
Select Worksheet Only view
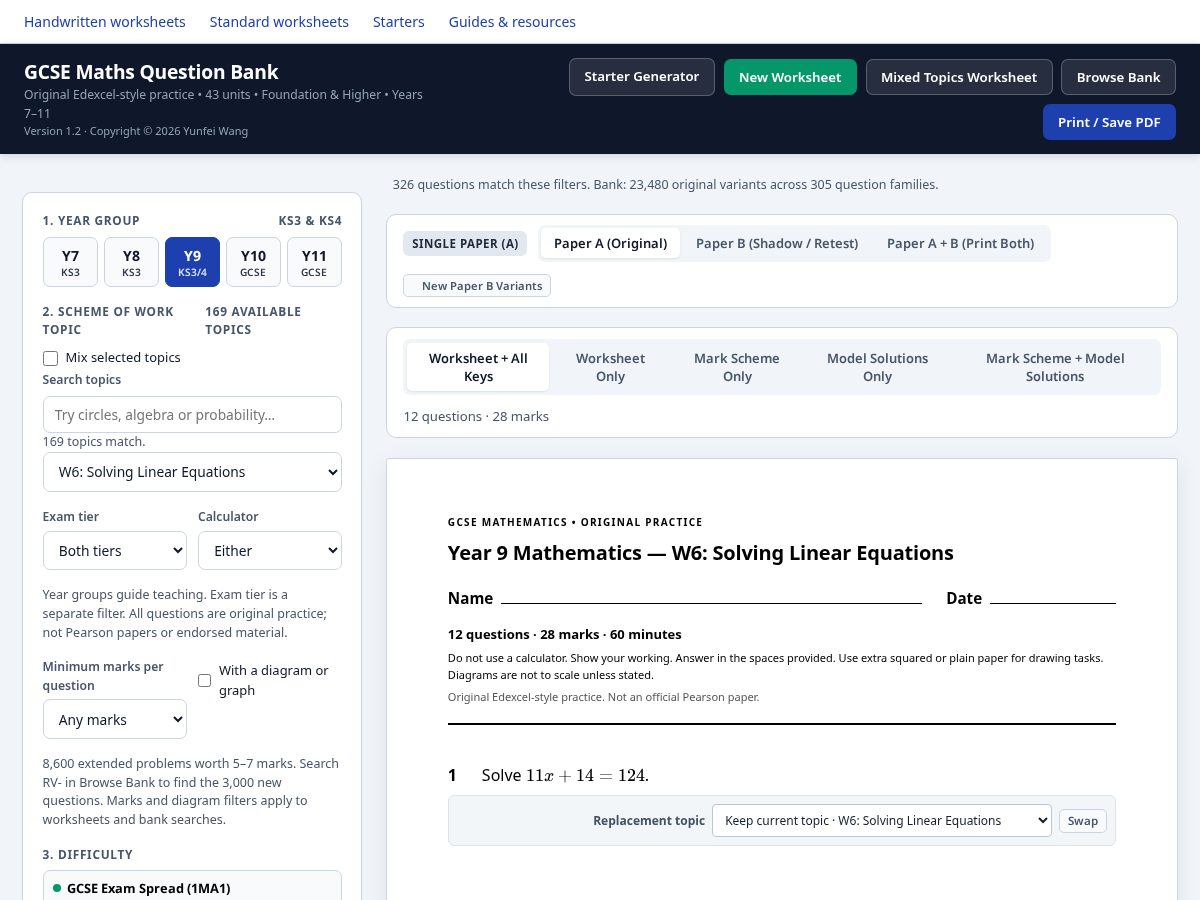(610, 367)
